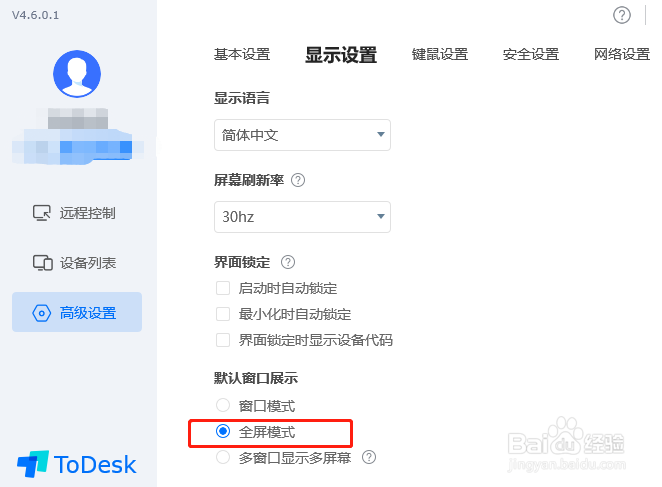This screenshot has height=487, width=662.
Task: Click the 设备列表 devices icon in sidebar
Action: coord(43,263)
